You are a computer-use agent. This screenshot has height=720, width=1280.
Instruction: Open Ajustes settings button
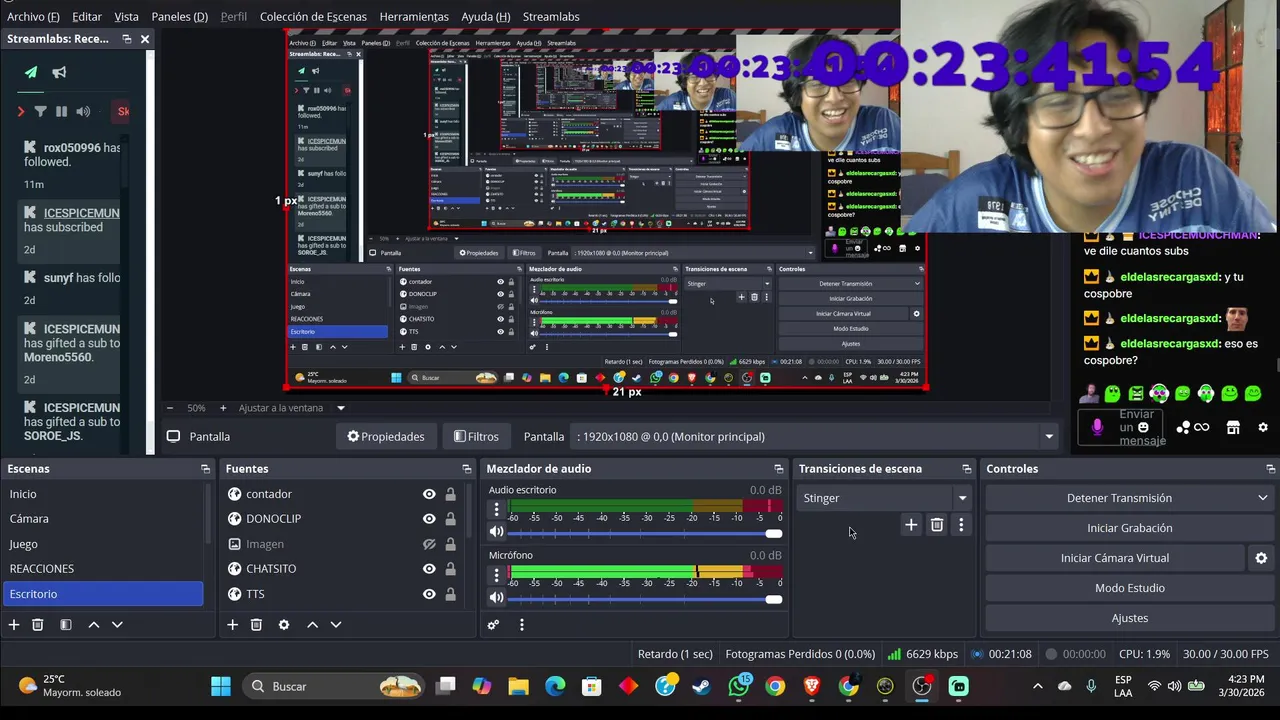(x=1130, y=618)
